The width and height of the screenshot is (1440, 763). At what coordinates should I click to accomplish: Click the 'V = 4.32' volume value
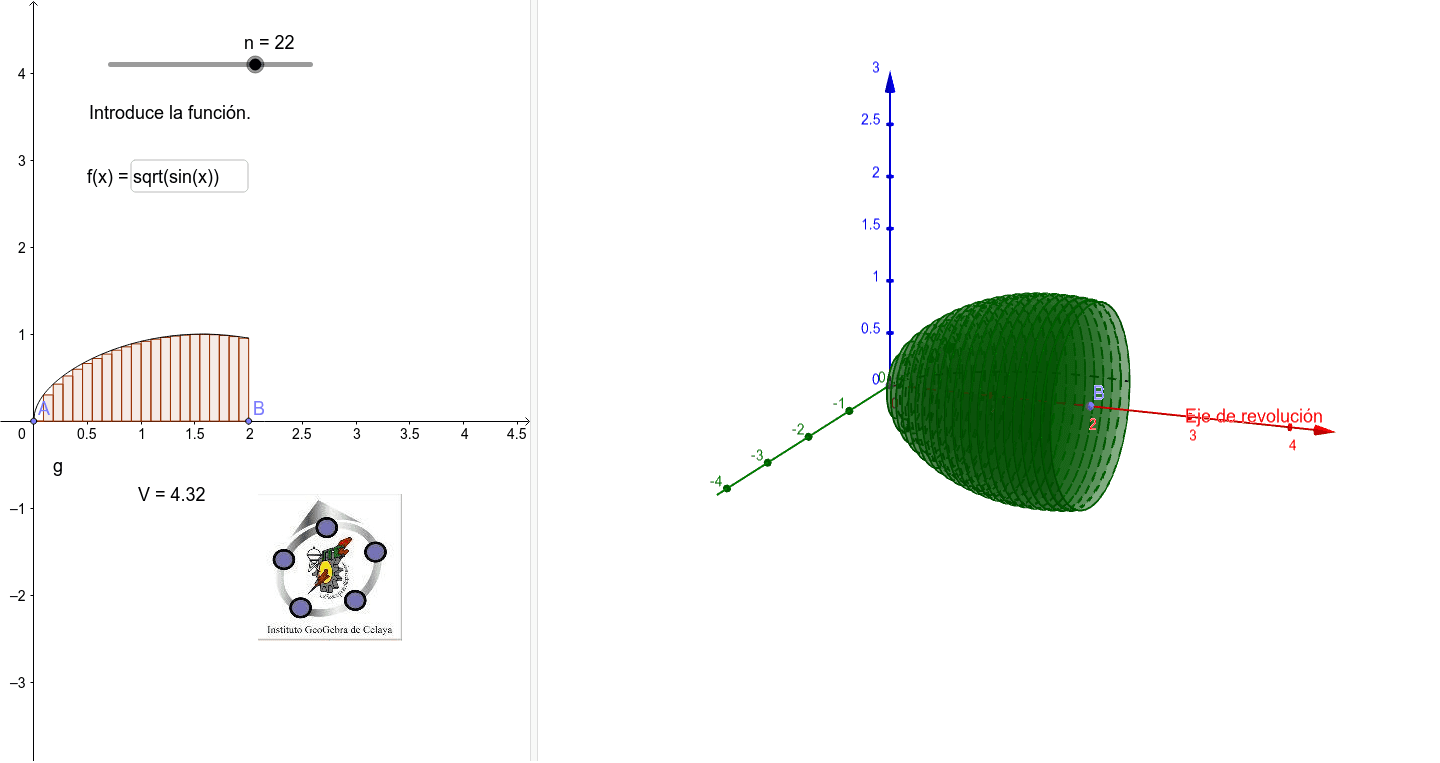pos(172,493)
